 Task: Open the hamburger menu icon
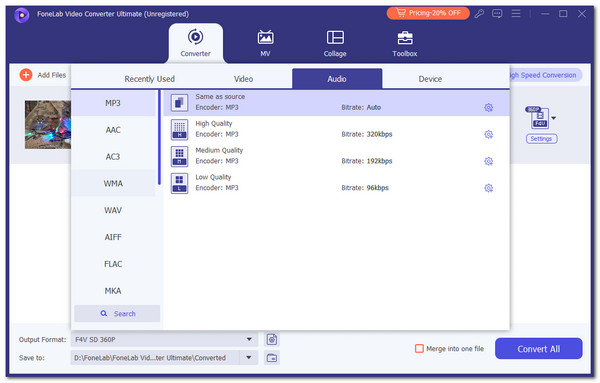tap(516, 14)
